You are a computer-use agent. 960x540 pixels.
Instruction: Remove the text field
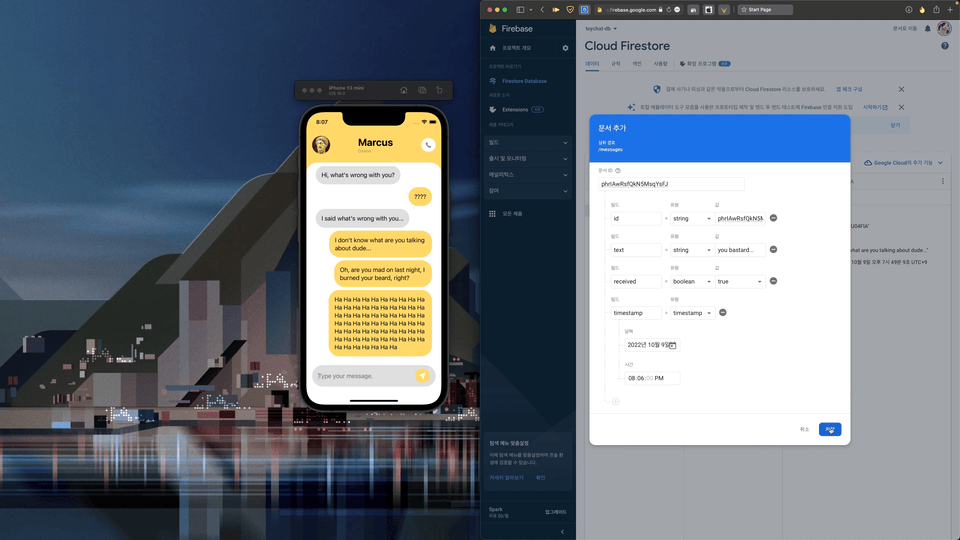click(x=773, y=249)
